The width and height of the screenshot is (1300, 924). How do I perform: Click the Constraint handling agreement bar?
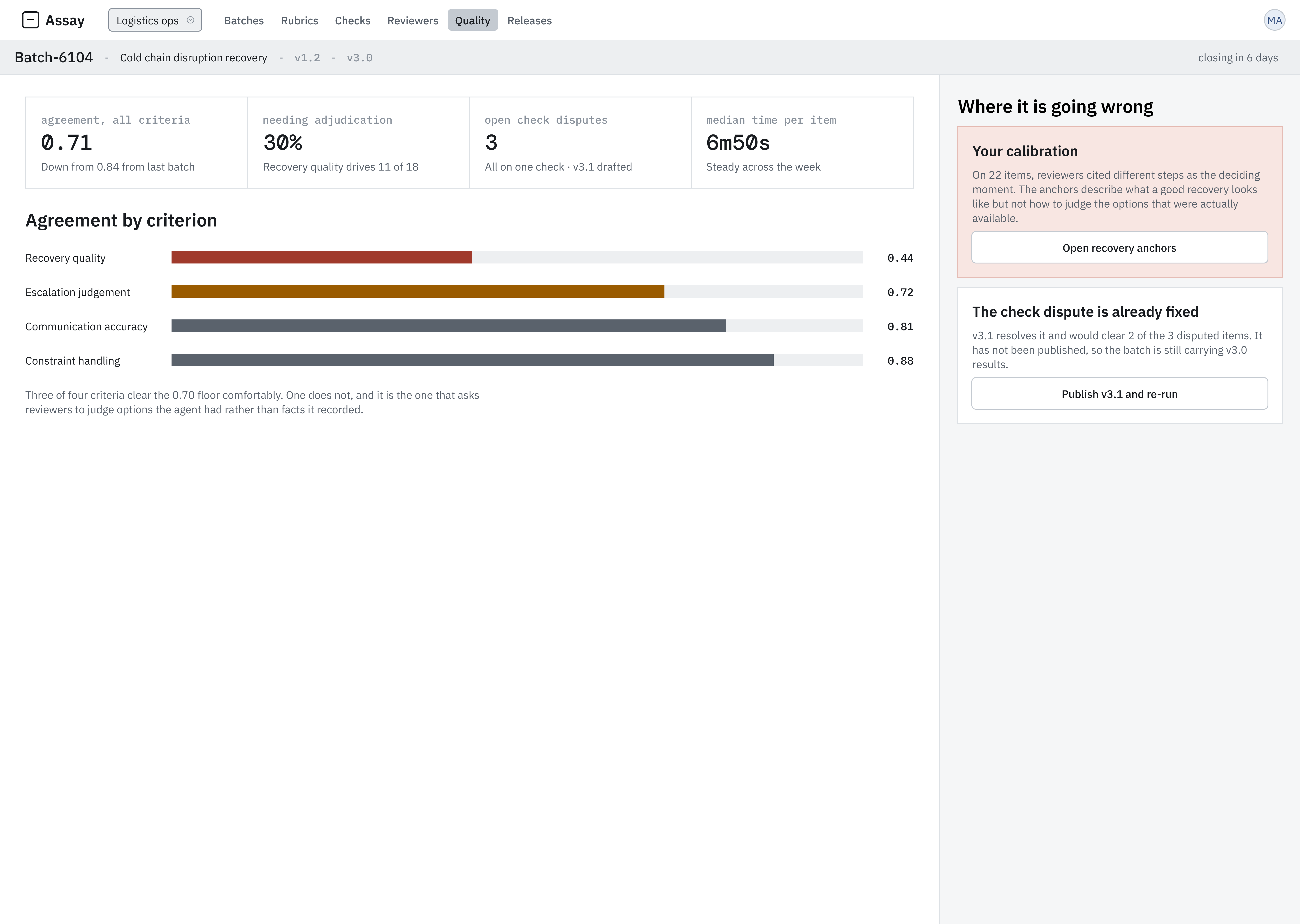517,360
